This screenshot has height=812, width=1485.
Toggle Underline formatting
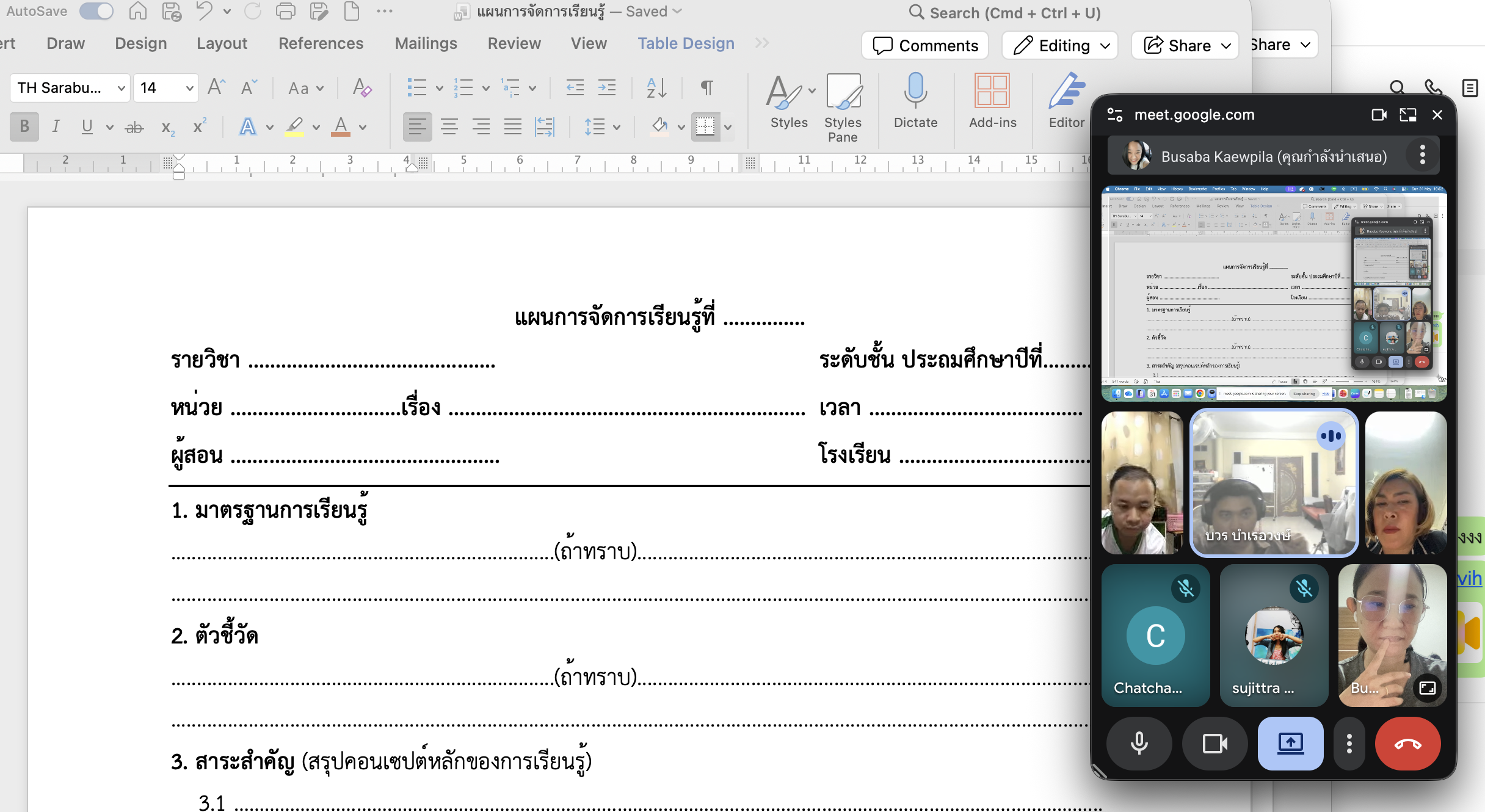tap(87, 126)
